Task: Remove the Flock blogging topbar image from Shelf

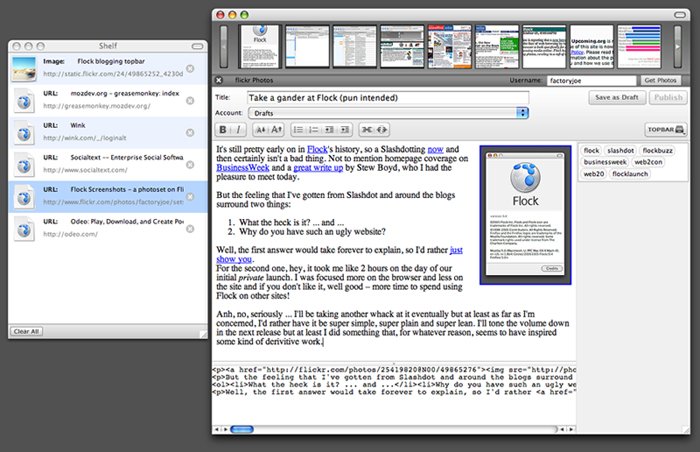Action: point(190,68)
